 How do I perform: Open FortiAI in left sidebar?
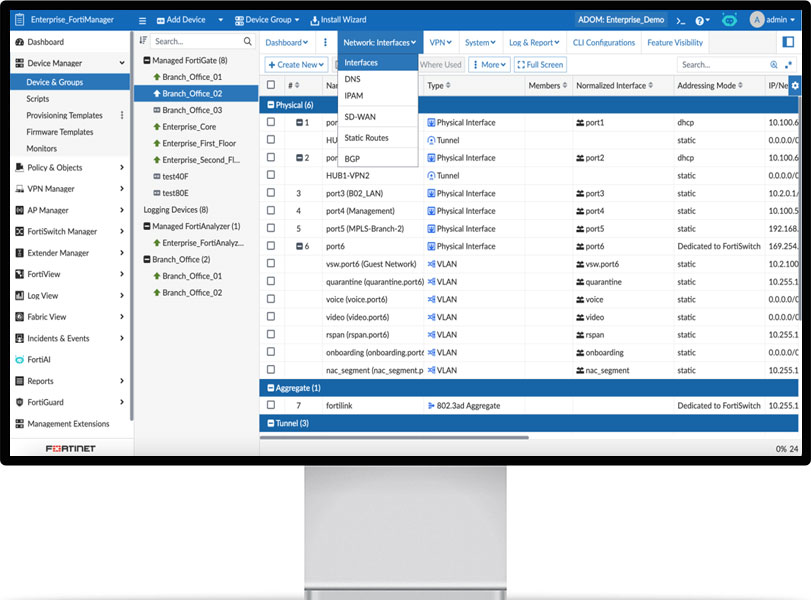(39, 359)
